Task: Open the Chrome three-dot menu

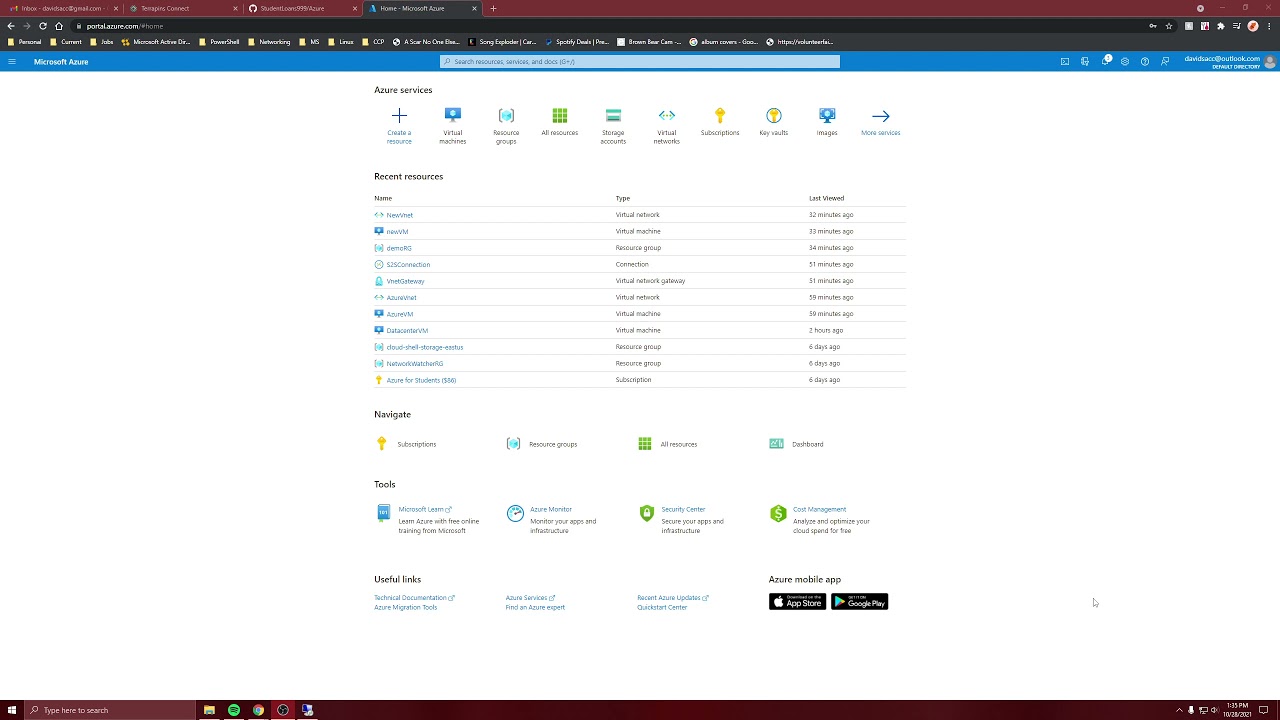Action: click(x=1269, y=26)
